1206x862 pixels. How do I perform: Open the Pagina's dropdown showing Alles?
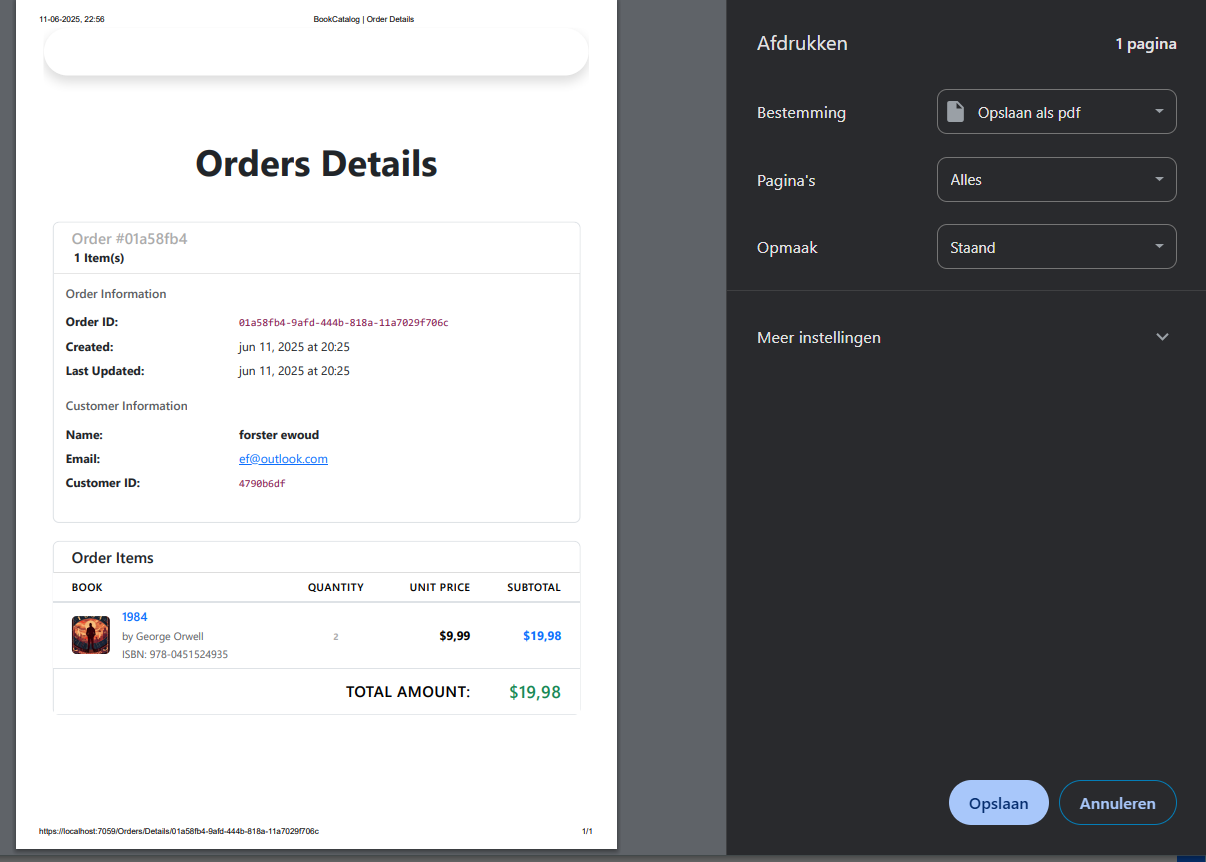tap(1056, 180)
